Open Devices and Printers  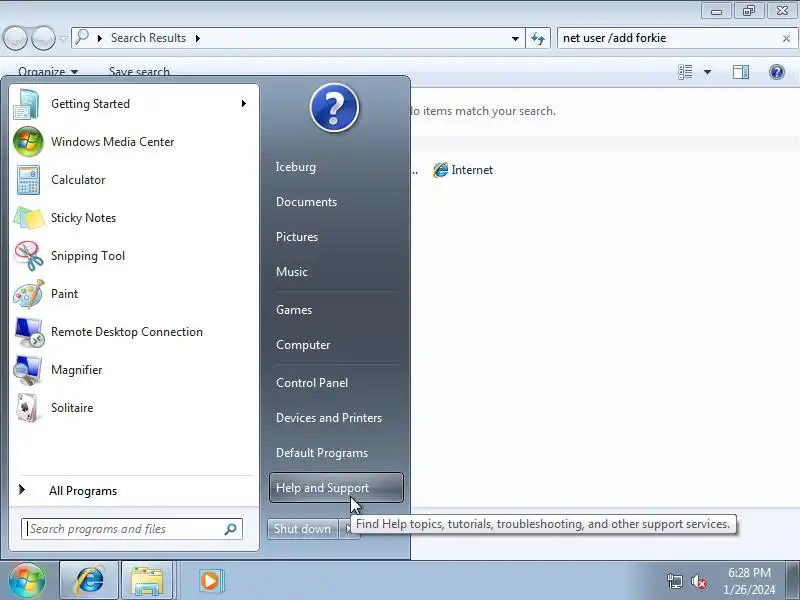[x=329, y=418]
